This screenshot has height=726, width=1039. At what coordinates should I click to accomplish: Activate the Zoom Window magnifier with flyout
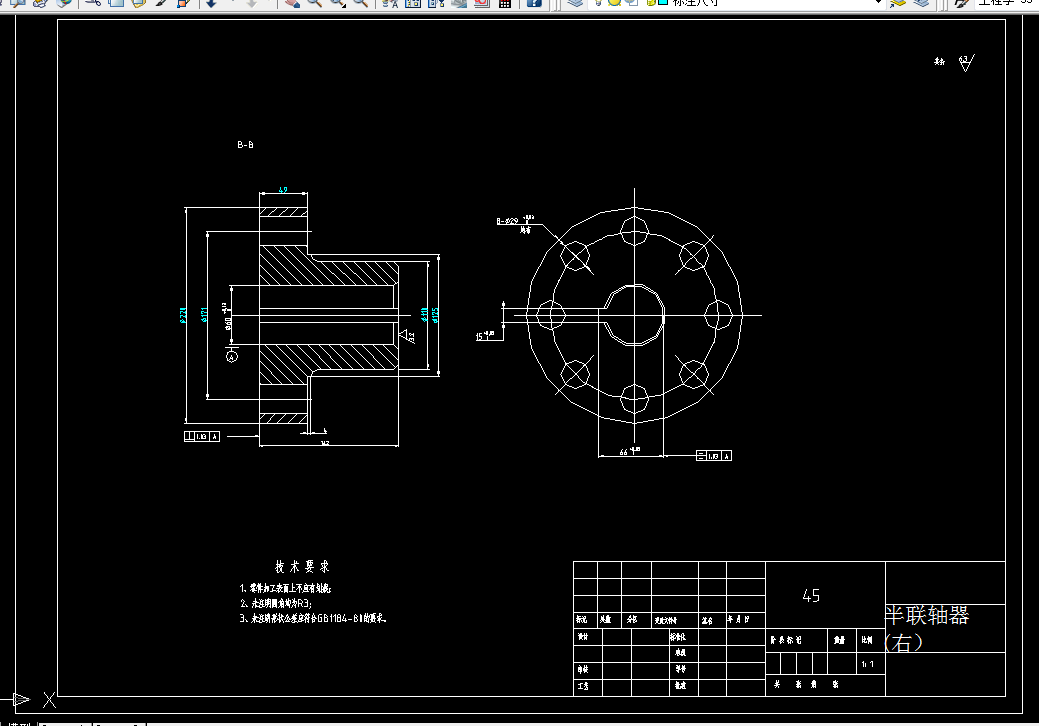pyautogui.click(x=337, y=3)
